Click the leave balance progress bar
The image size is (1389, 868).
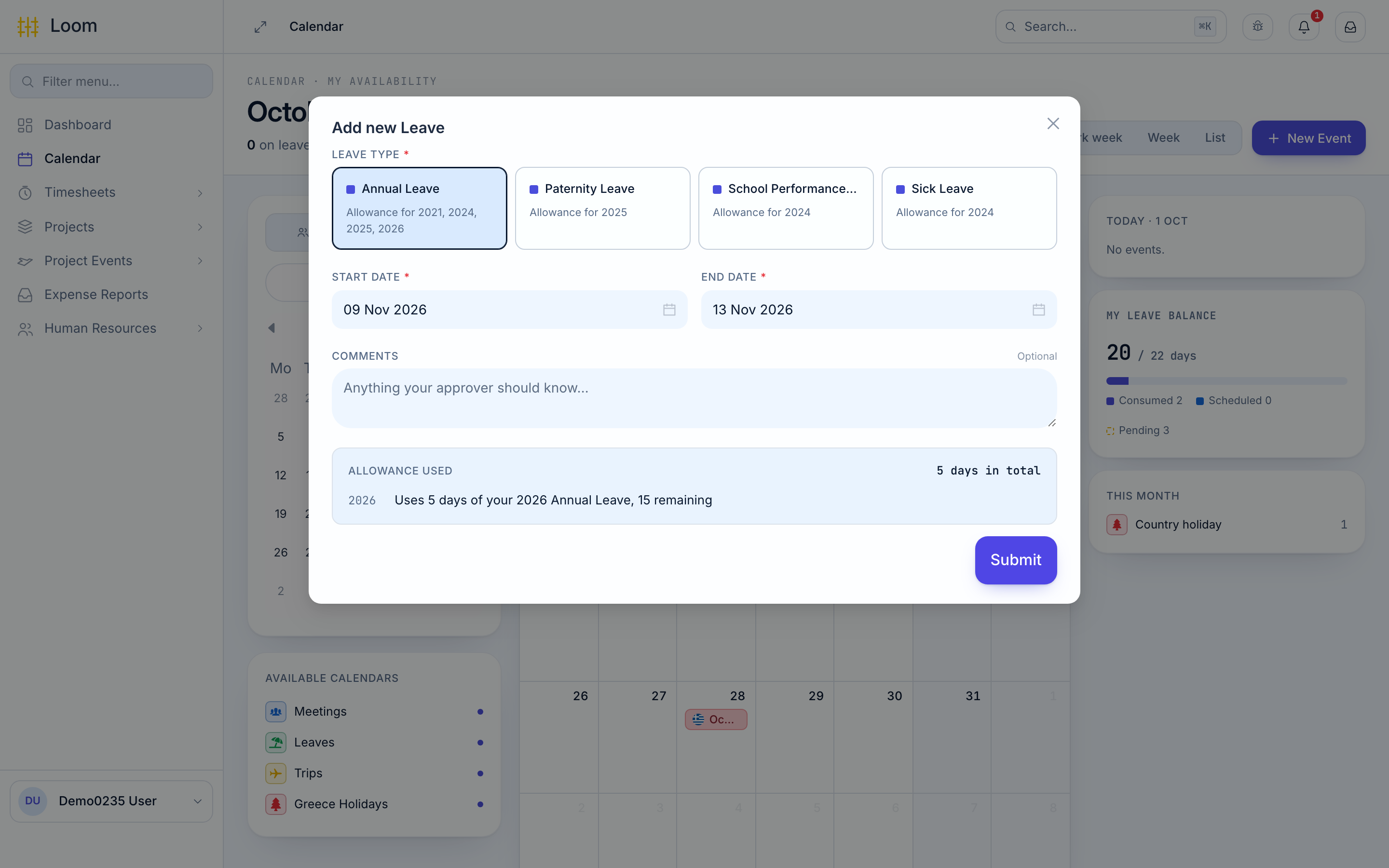(1226, 381)
